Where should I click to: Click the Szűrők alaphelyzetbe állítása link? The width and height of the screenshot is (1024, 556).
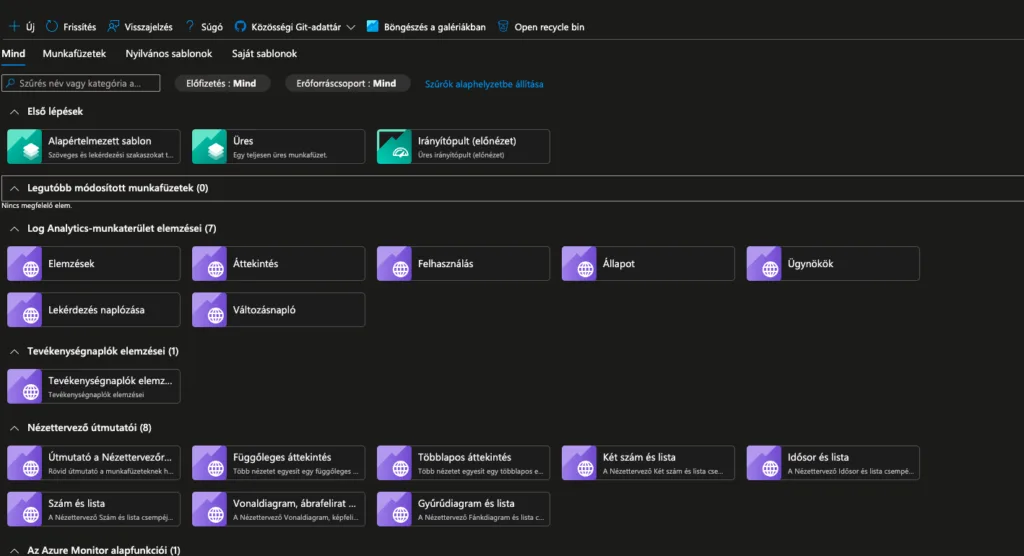click(484, 84)
